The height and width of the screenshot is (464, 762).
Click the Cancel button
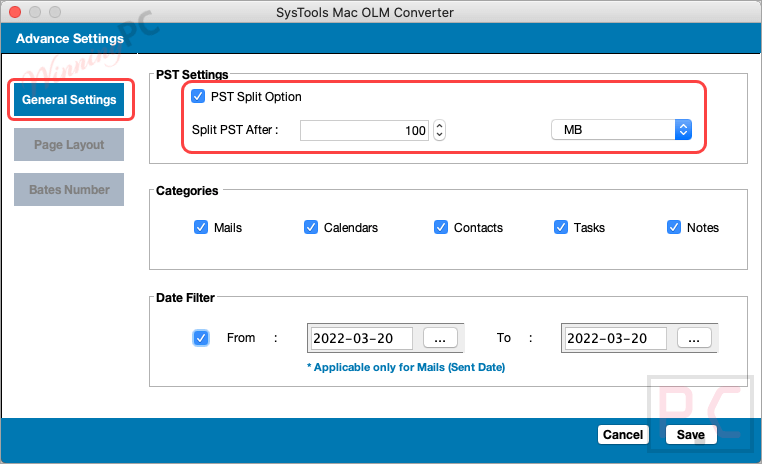(623, 434)
